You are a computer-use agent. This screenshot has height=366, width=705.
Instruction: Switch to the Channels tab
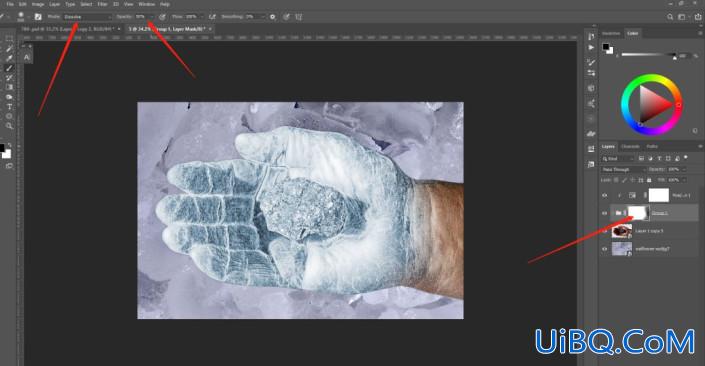(x=630, y=147)
